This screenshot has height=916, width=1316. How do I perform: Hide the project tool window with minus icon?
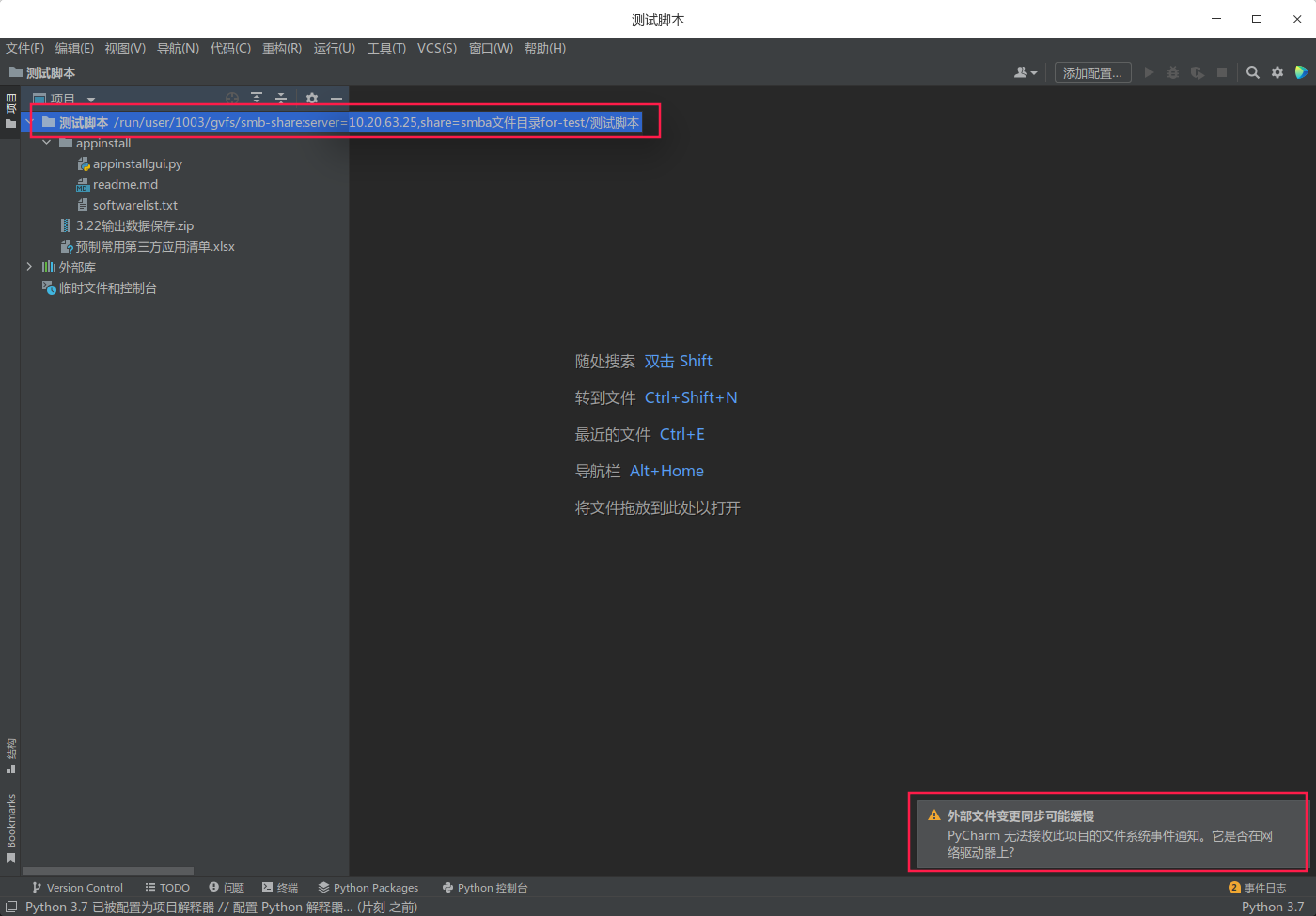click(x=336, y=98)
